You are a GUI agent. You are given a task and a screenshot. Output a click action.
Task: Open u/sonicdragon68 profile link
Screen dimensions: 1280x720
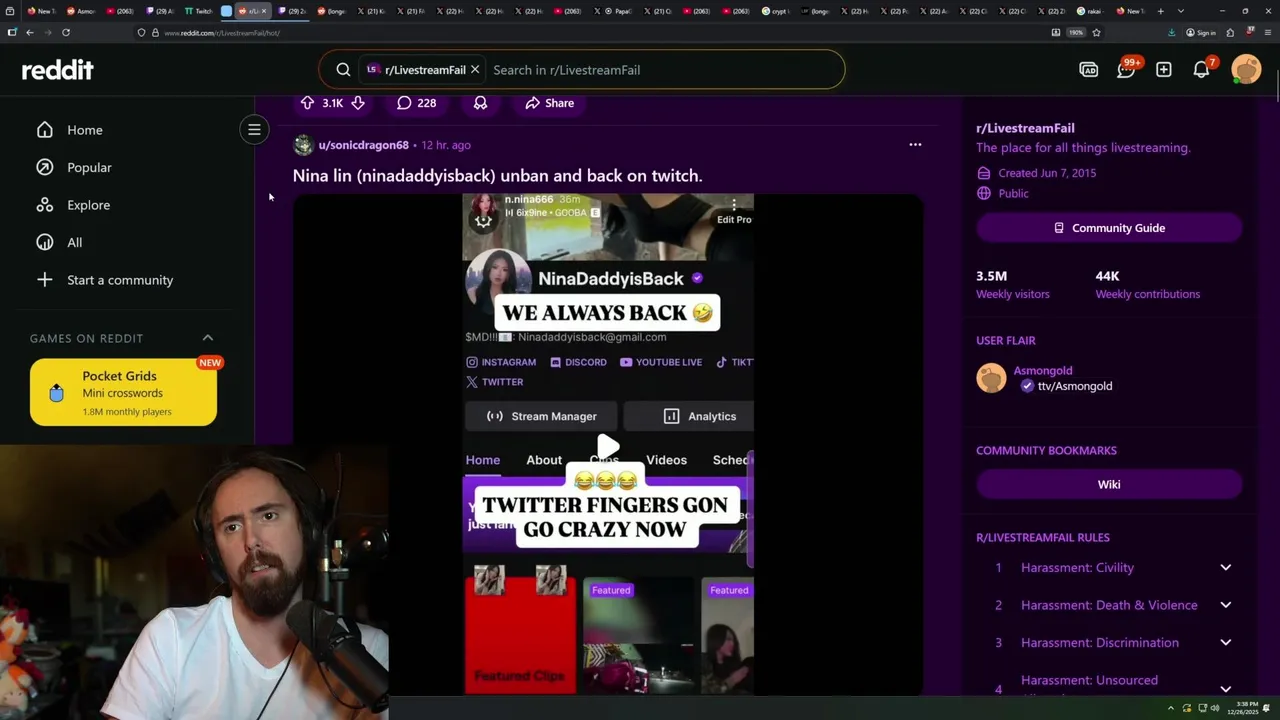363,145
